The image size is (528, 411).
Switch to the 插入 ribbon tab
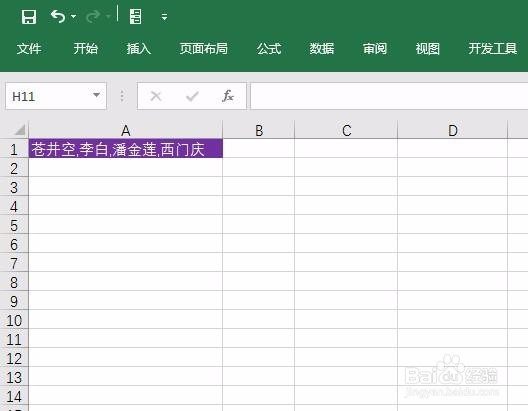pyautogui.click(x=138, y=49)
